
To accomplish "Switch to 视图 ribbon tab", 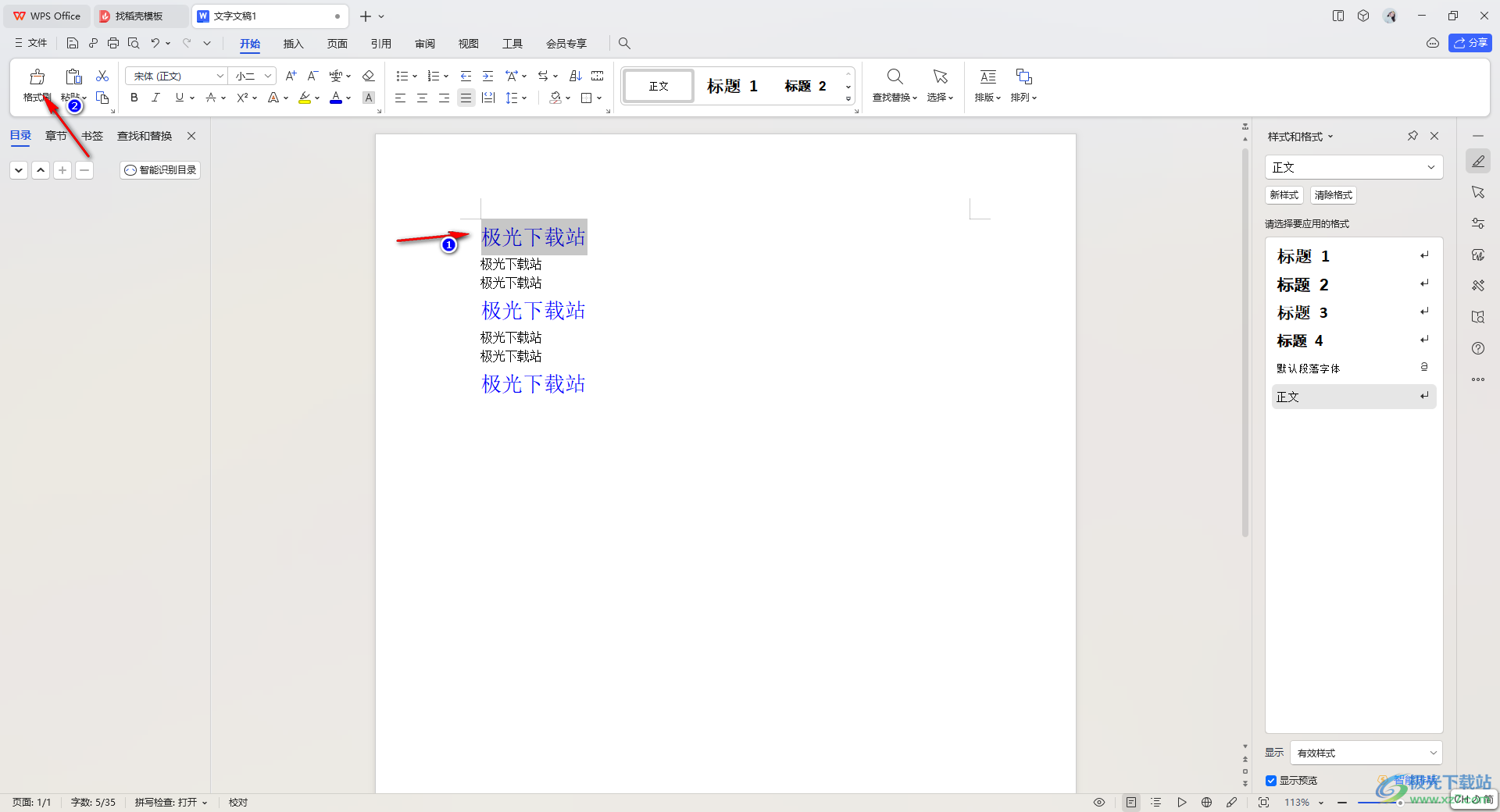I will 469,44.
